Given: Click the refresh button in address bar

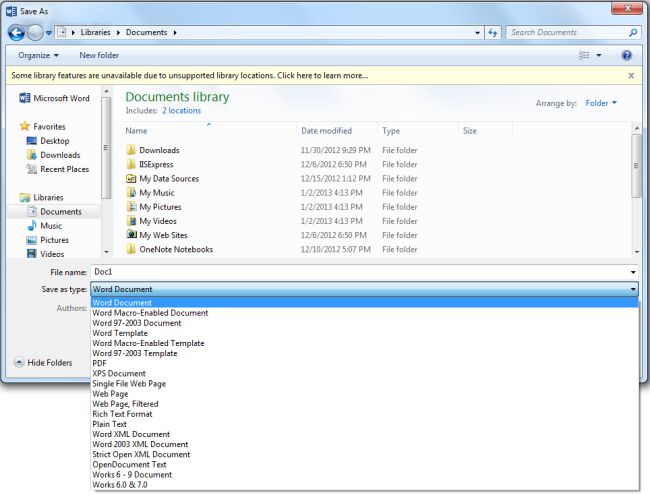Looking at the screenshot, I should tap(492, 32).
